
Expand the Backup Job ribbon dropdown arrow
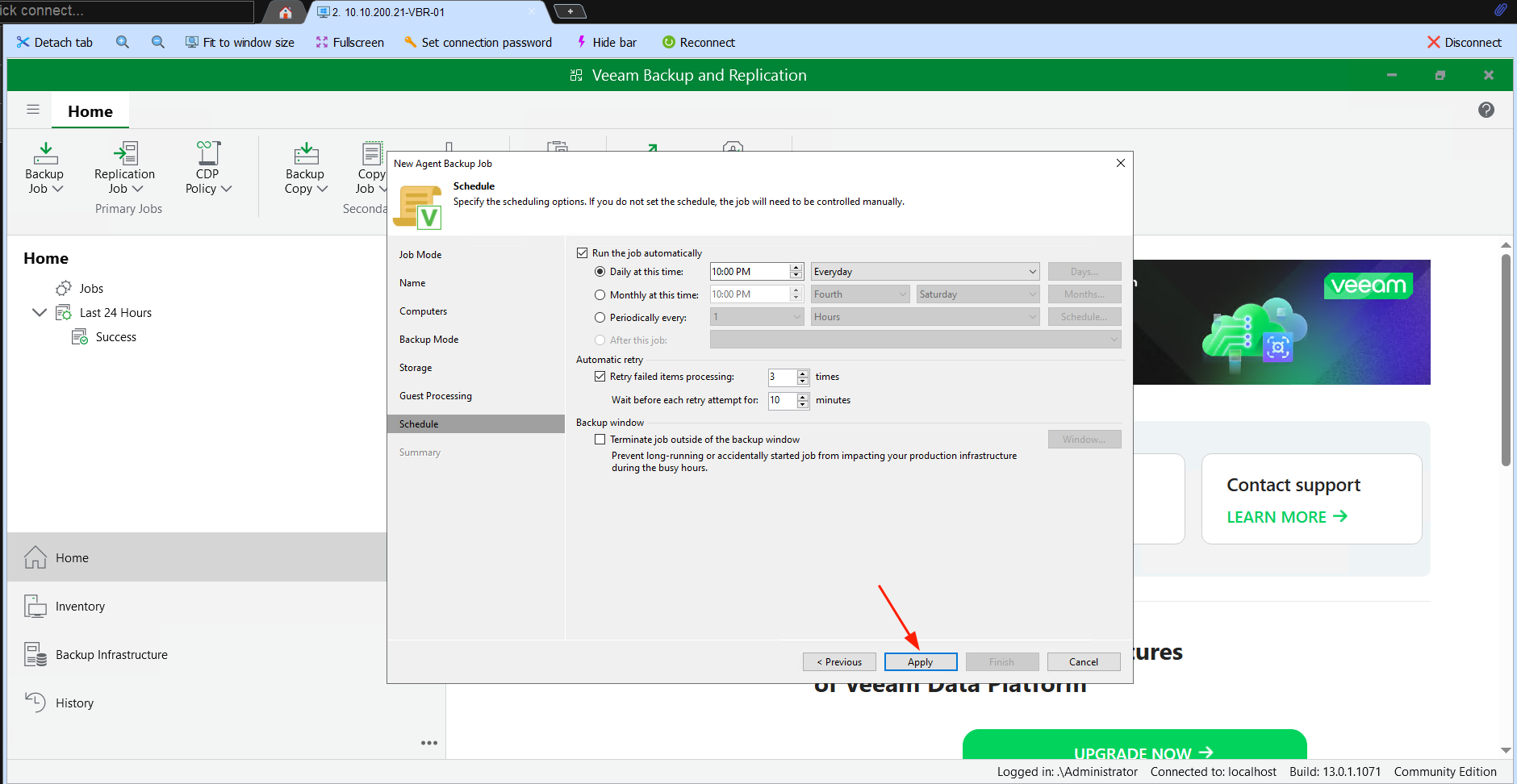click(x=57, y=189)
